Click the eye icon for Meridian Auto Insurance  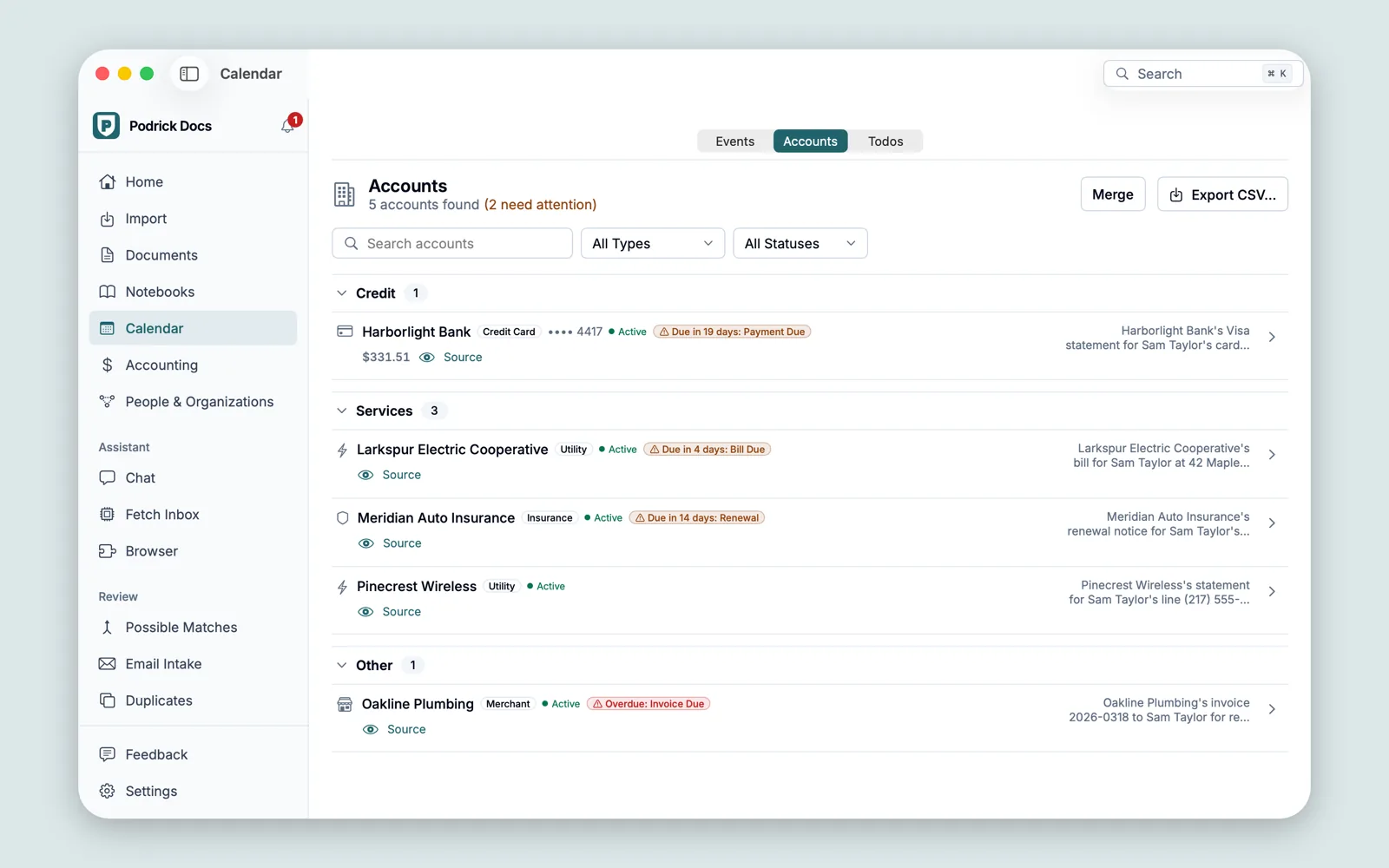point(366,543)
